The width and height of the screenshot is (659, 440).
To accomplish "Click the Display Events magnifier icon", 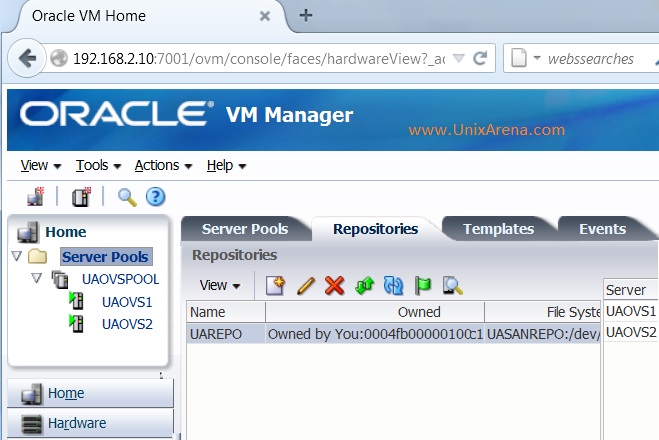I will (x=453, y=286).
